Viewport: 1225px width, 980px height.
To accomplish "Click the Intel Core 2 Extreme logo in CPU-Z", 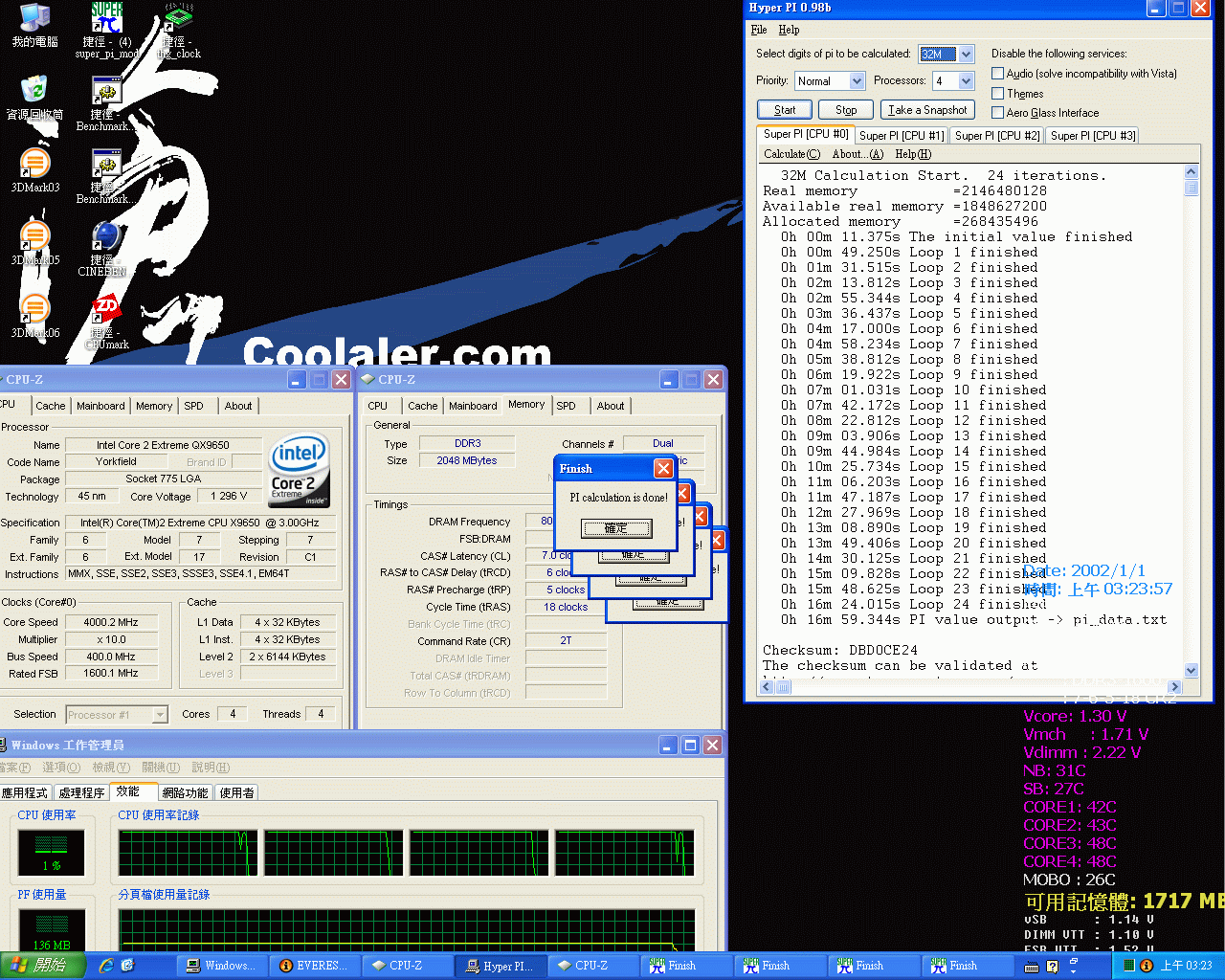I will 300,470.
